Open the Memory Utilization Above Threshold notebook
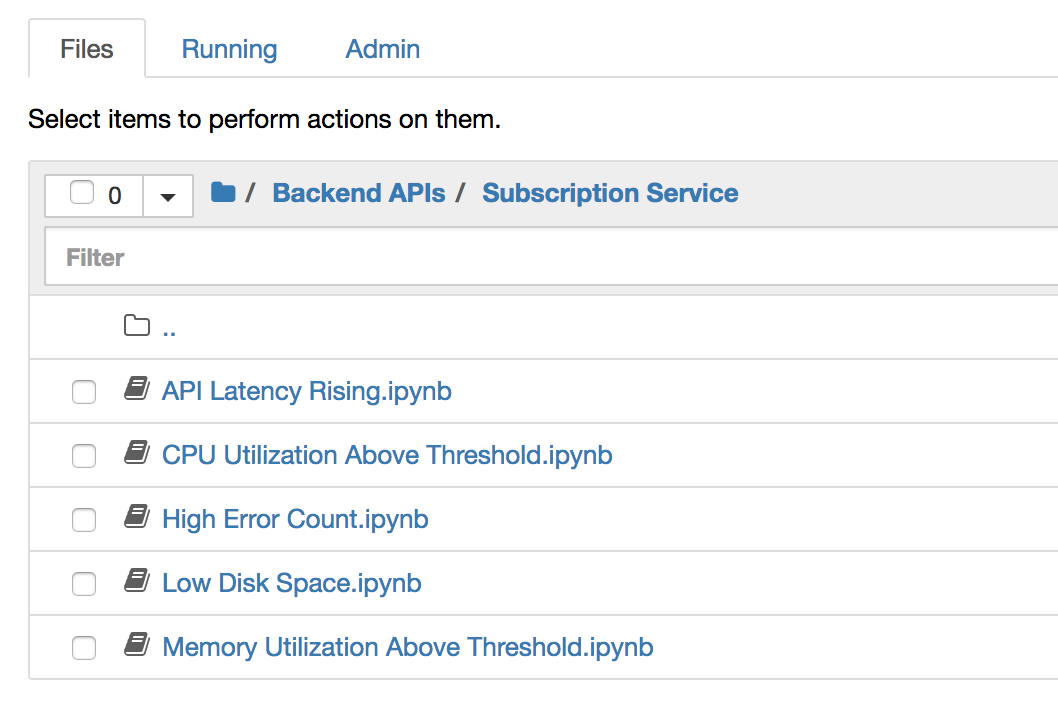 pos(407,647)
